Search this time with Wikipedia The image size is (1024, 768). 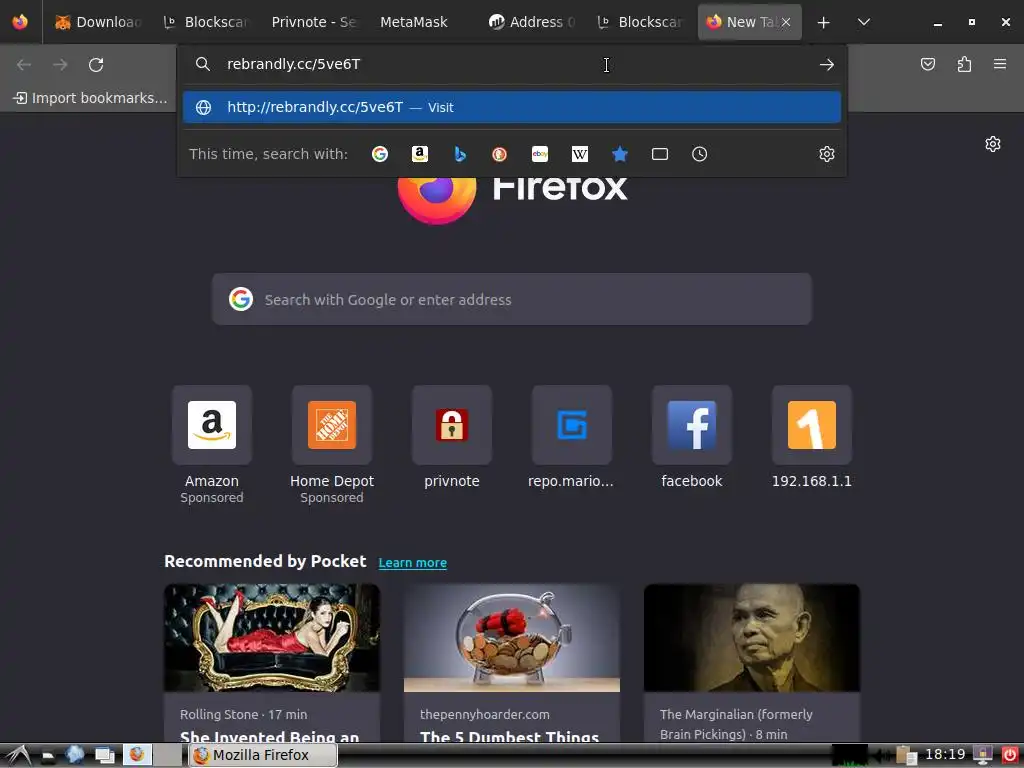(x=580, y=154)
